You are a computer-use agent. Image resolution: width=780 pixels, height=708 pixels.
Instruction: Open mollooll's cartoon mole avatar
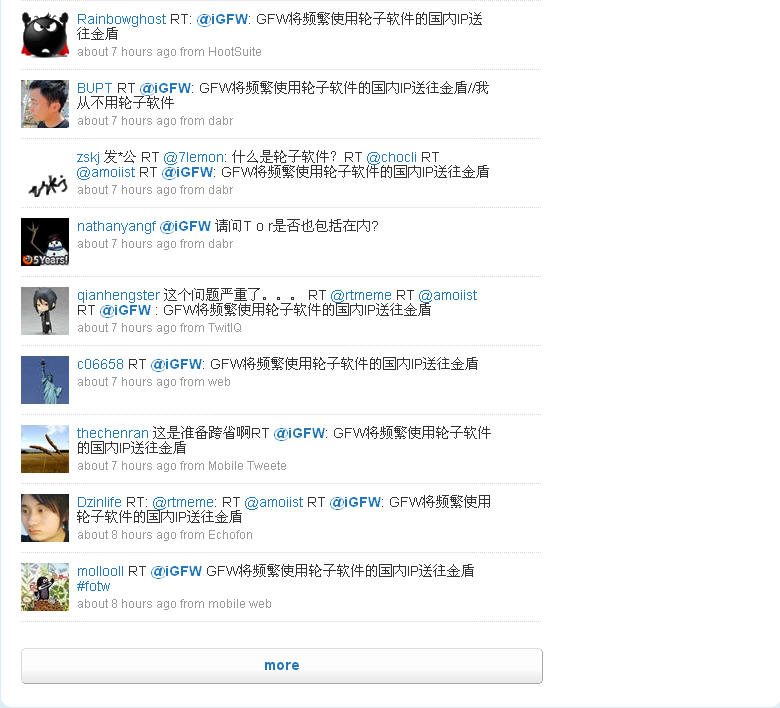coord(45,587)
